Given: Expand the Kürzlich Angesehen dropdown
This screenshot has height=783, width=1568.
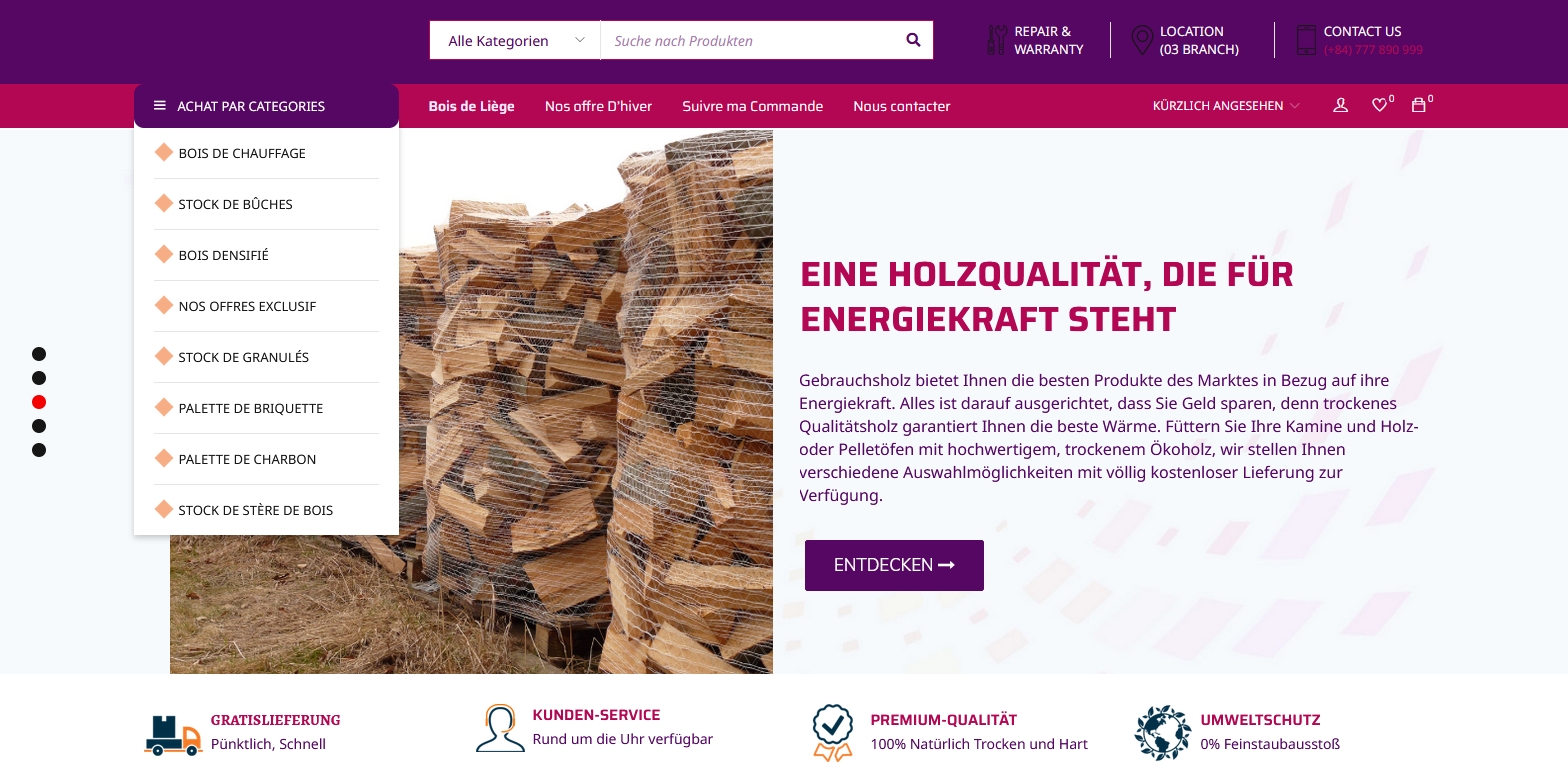Looking at the screenshot, I should click(1226, 106).
